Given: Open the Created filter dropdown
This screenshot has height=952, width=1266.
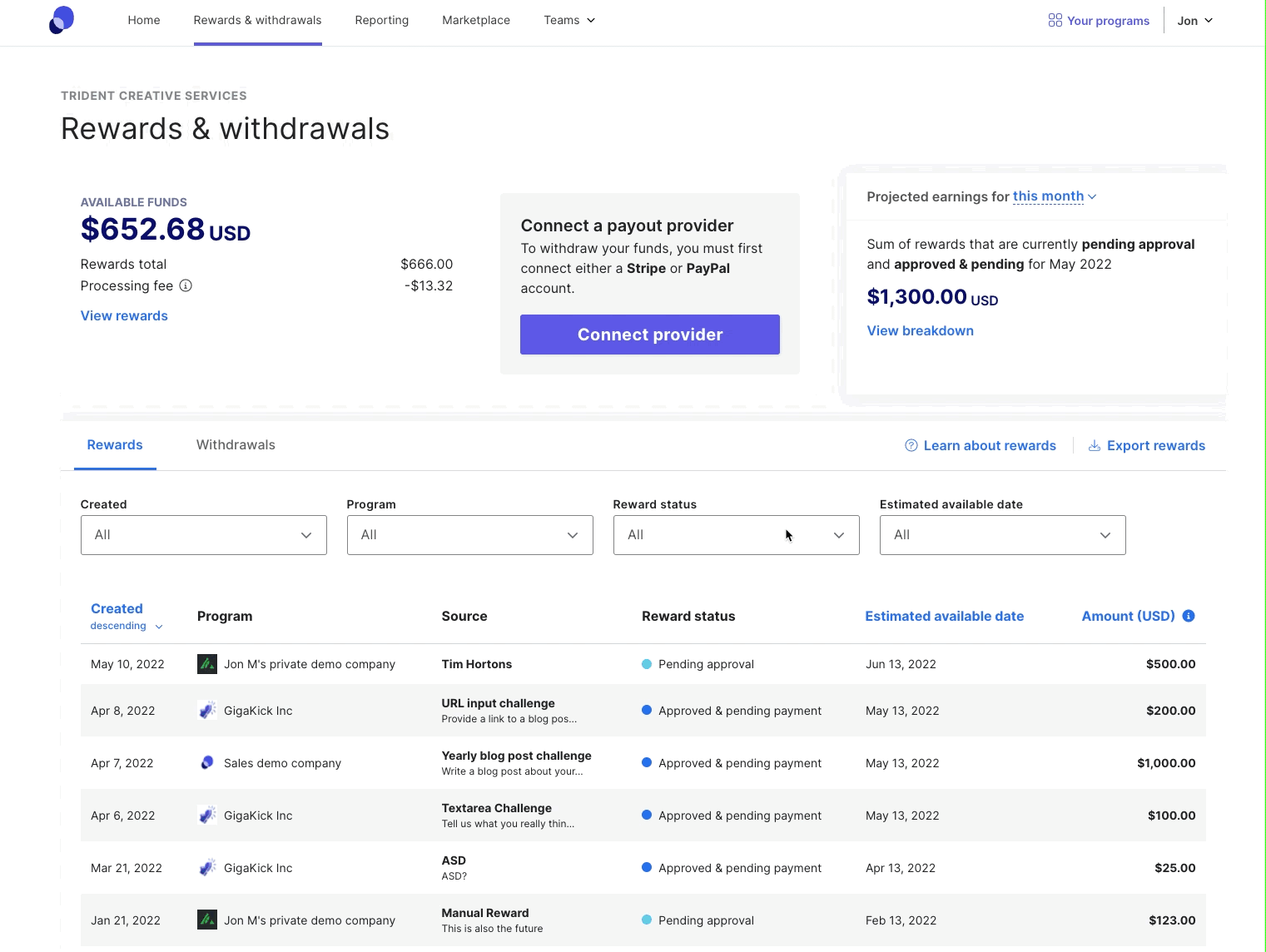Looking at the screenshot, I should click(x=204, y=535).
